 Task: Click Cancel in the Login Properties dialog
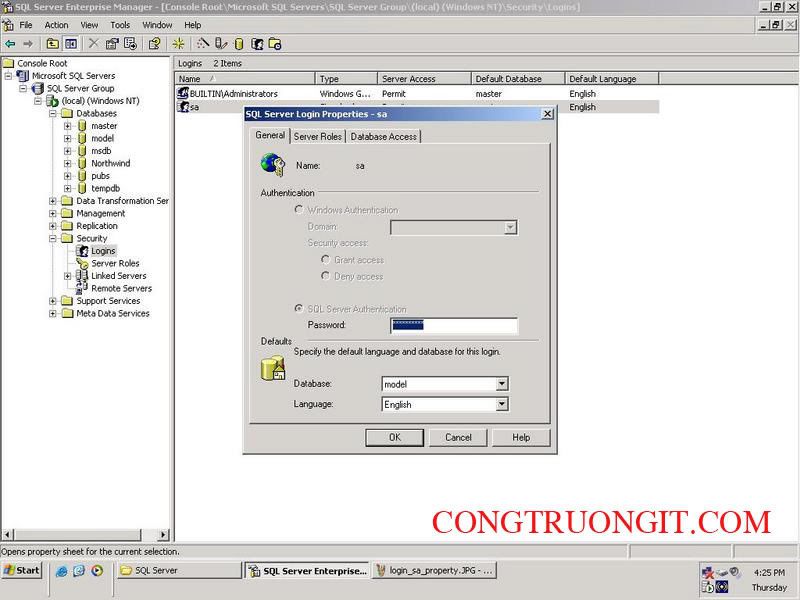coord(458,437)
